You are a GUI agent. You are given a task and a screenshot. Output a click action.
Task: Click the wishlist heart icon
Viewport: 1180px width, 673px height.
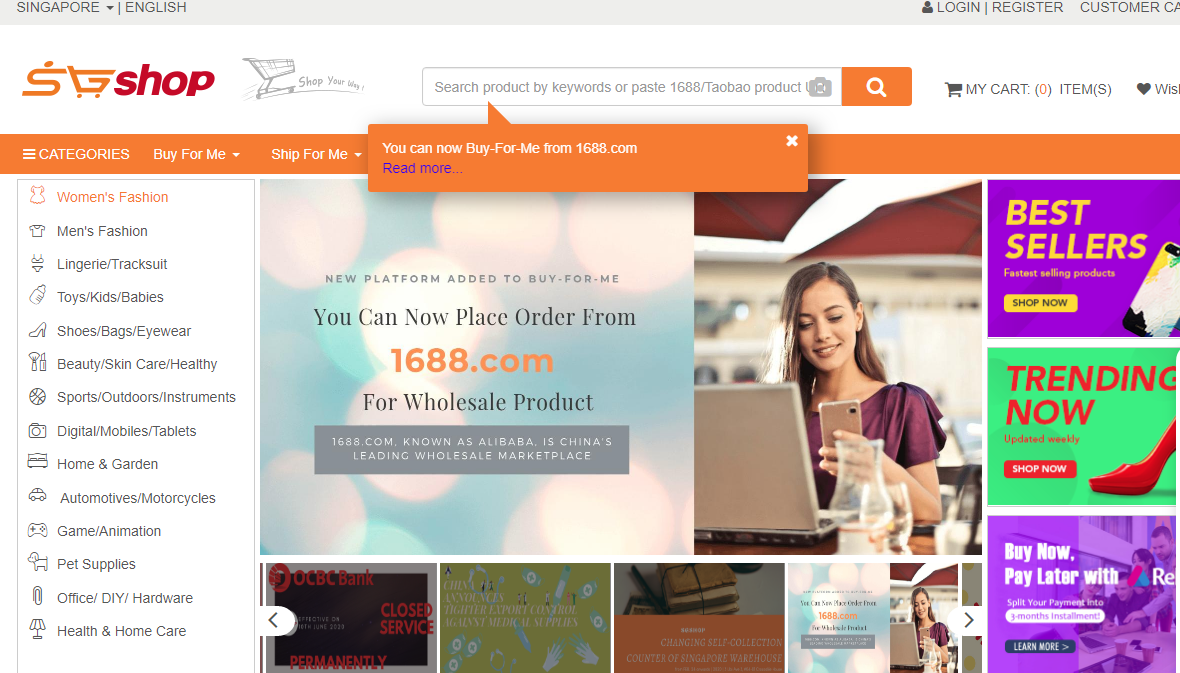1143,89
